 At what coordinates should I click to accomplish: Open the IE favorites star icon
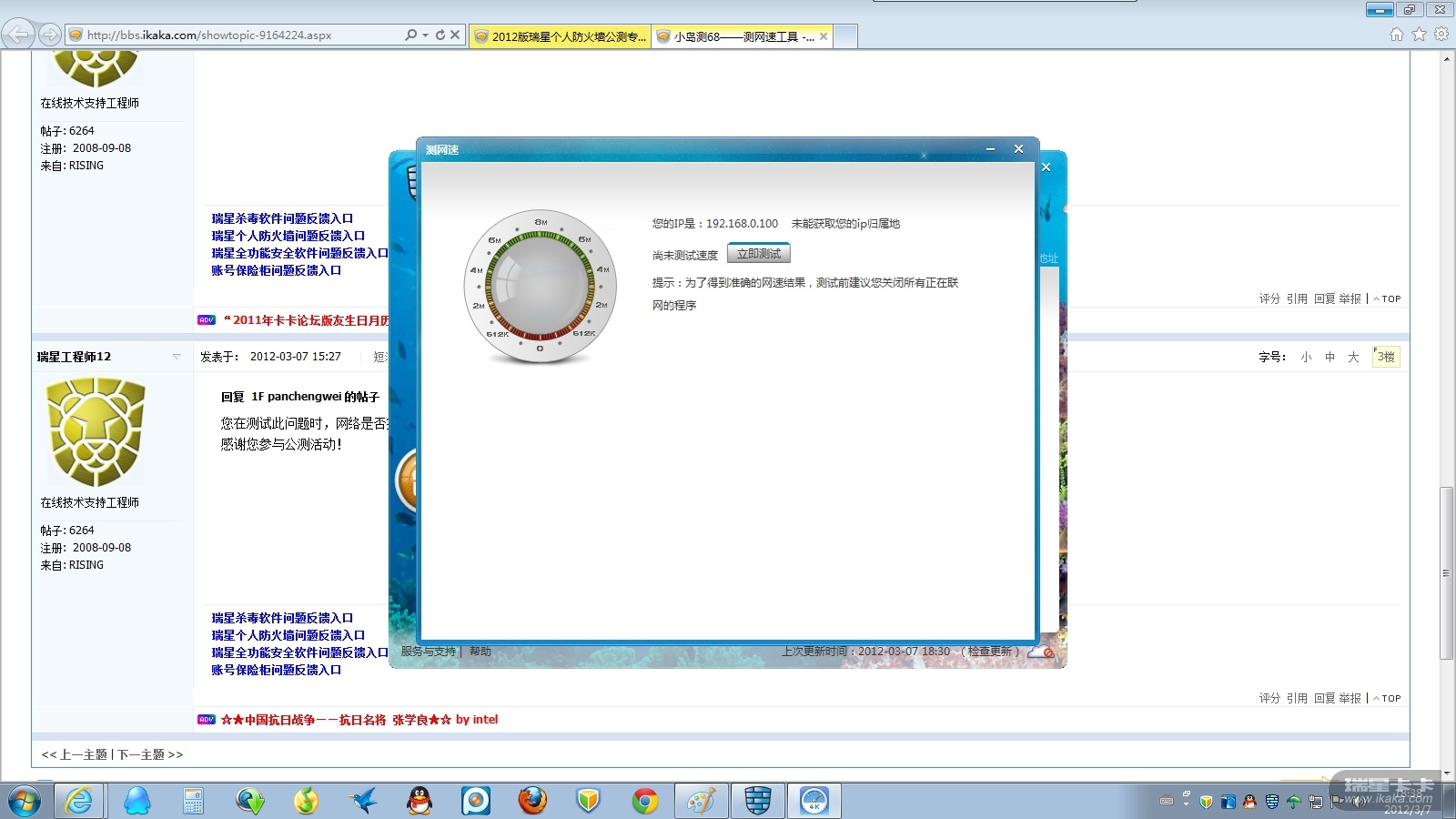(1419, 35)
